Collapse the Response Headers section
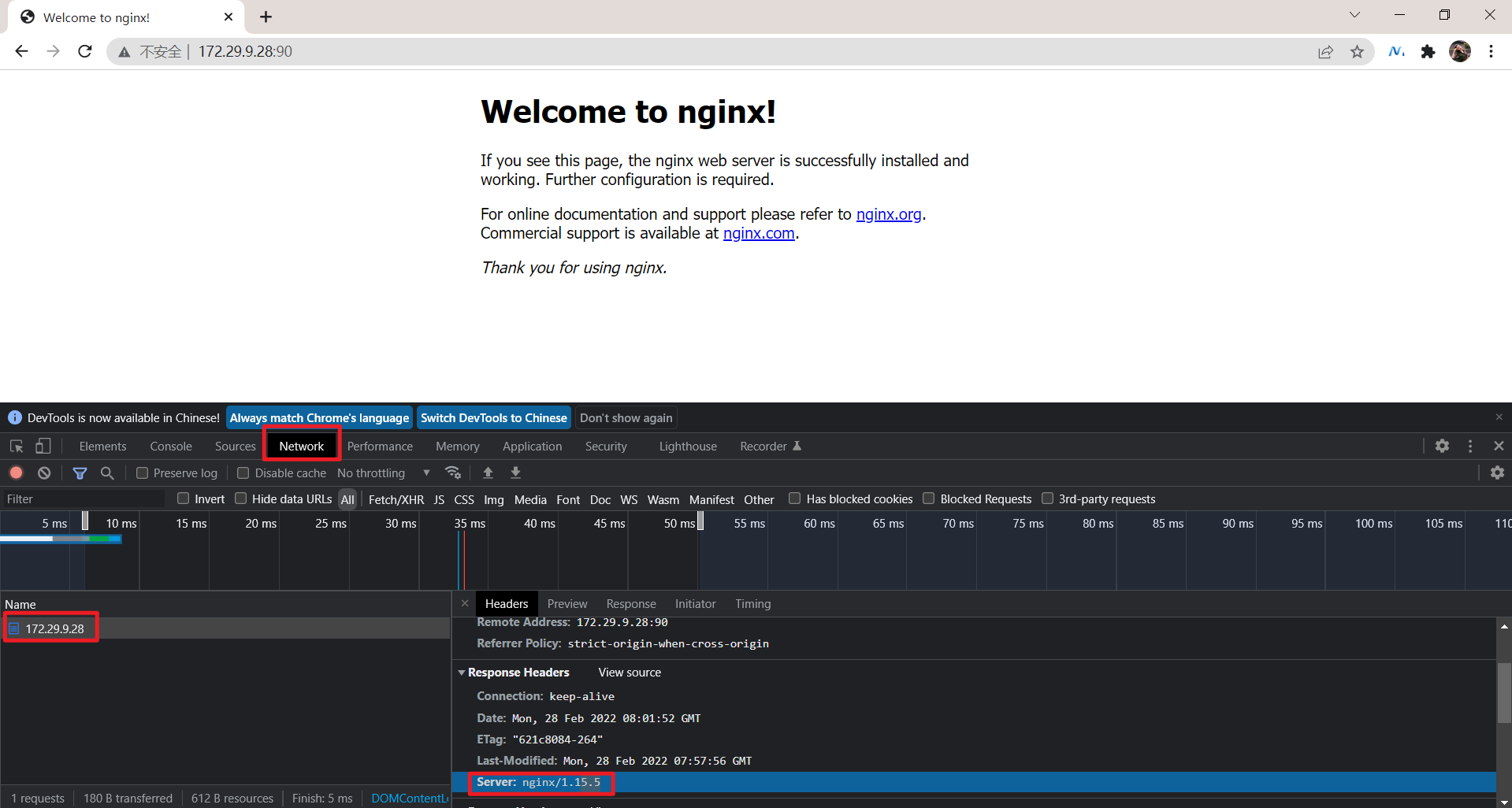The height and width of the screenshot is (808, 1512). [x=462, y=673]
